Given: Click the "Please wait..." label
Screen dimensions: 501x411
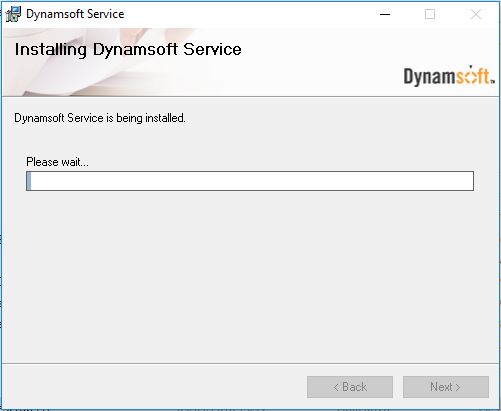Looking at the screenshot, I should tap(57, 162).
